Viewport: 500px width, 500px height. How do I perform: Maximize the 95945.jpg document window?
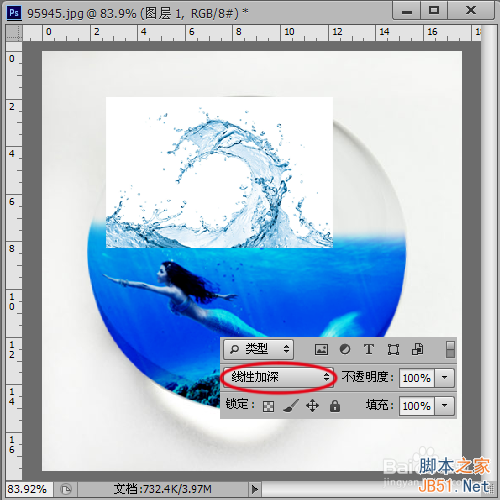click(x=433, y=11)
